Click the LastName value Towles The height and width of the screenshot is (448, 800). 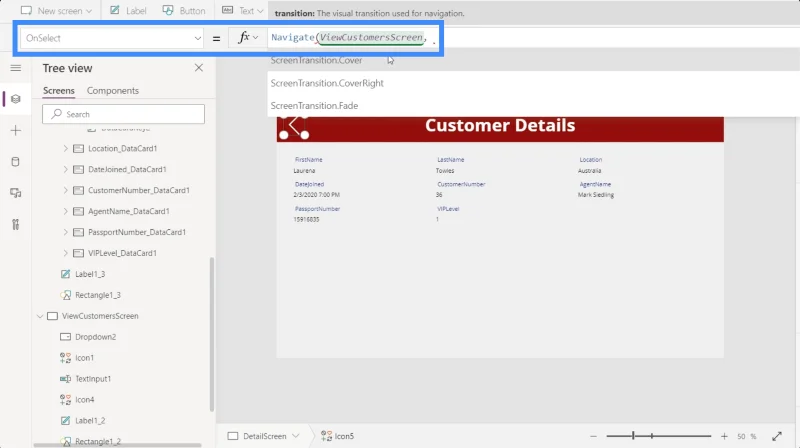click(445, 170)
